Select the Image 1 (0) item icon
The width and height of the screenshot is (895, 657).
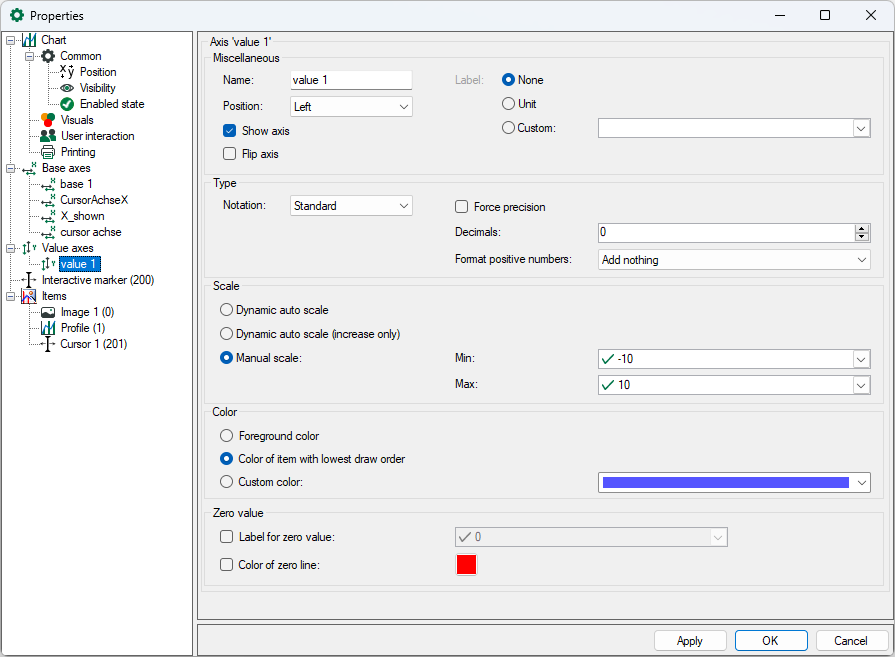(48, 312)
